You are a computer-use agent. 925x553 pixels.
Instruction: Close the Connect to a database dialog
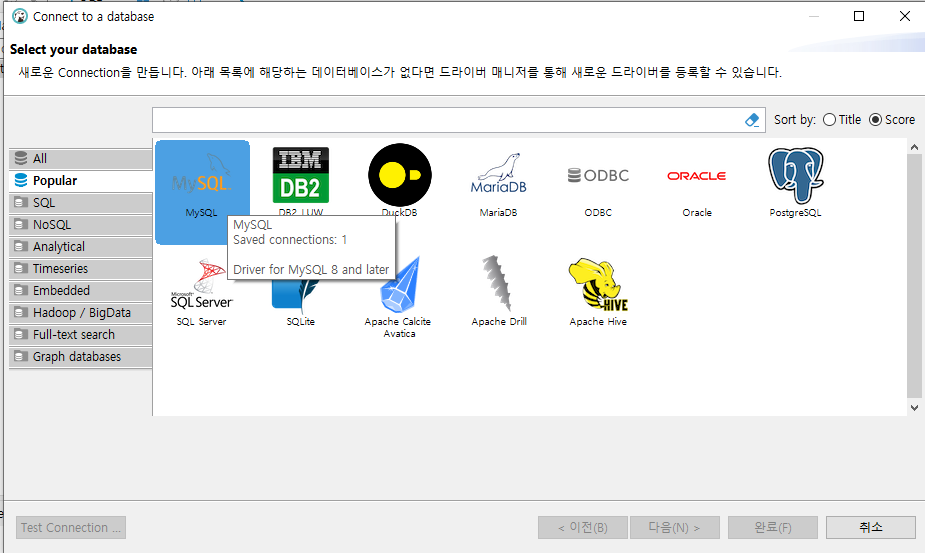904,16
